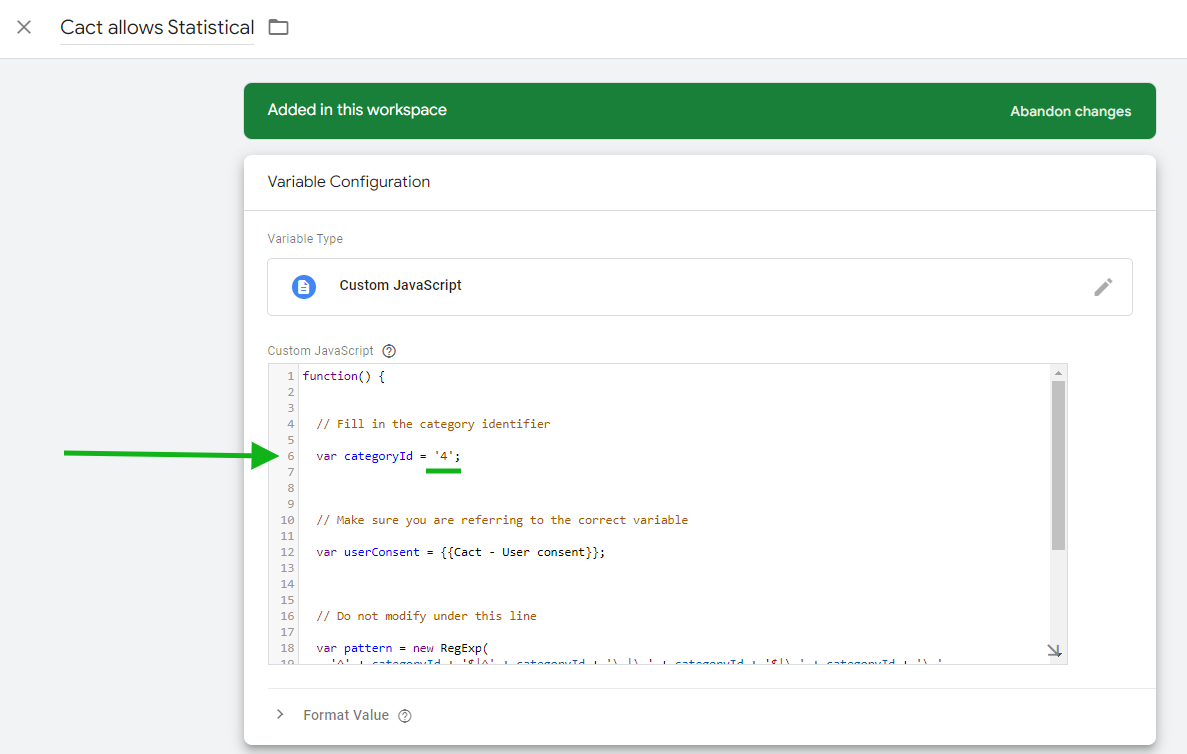
Task: Expand the Format Value section chevron
Action: point(280,715)
